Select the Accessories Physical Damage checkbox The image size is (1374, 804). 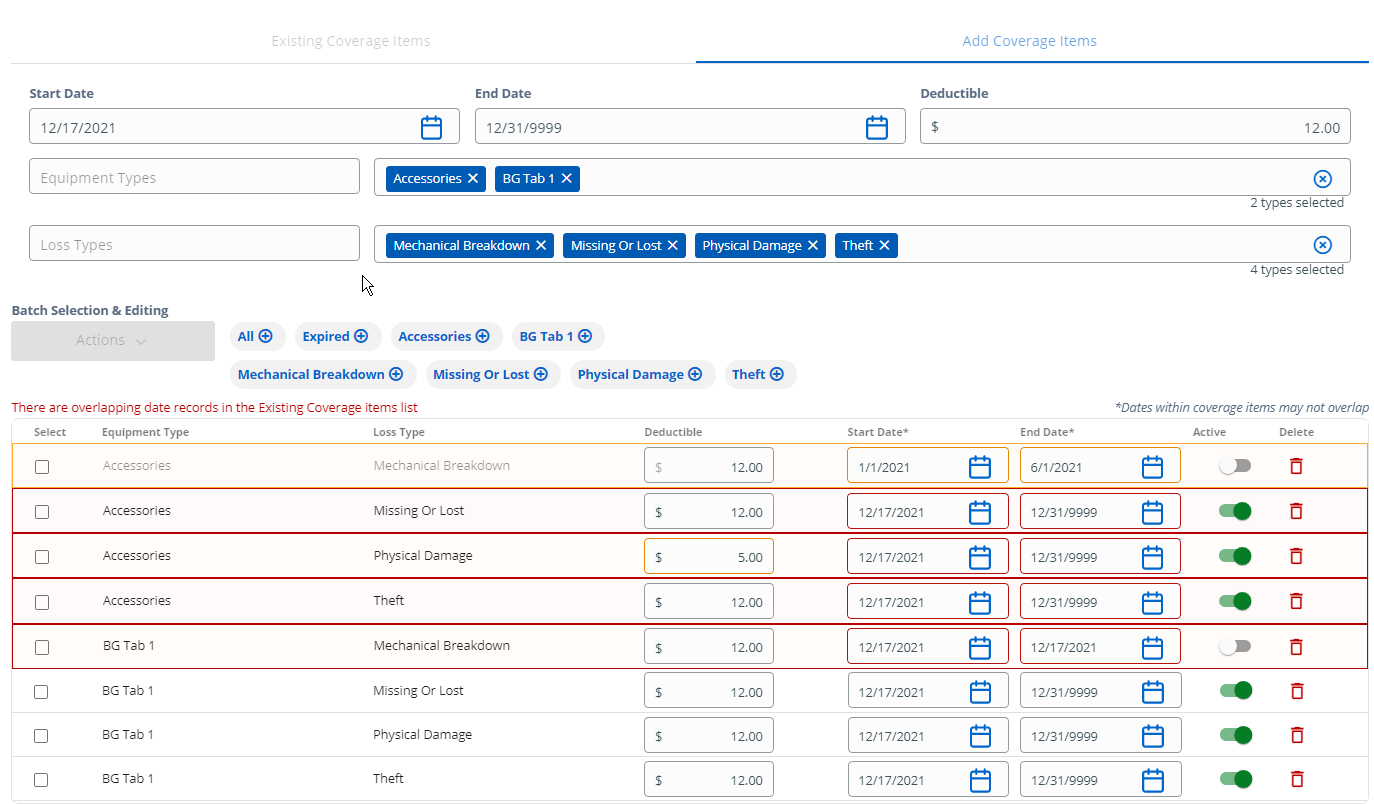[x=42, y=556]
